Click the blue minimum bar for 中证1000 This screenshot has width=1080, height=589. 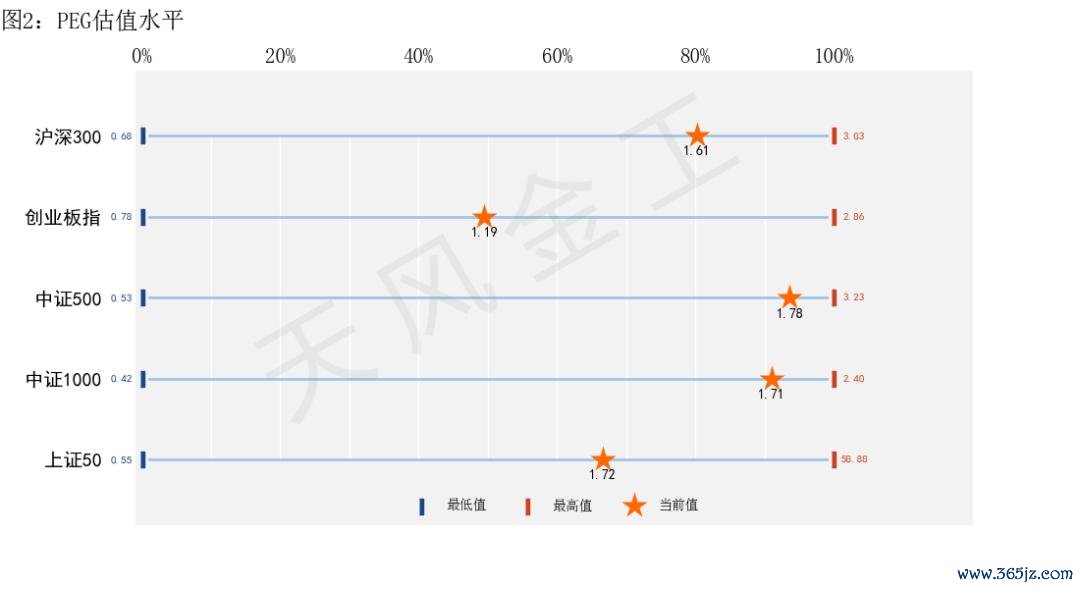(x=143, y=379)
